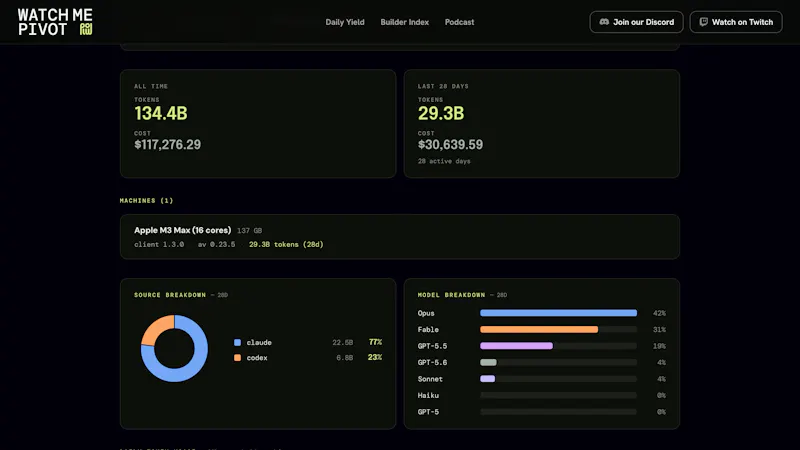800x450 pixels.
Task: Click the Machines (1) heading
Action: (x=146, y=201)
